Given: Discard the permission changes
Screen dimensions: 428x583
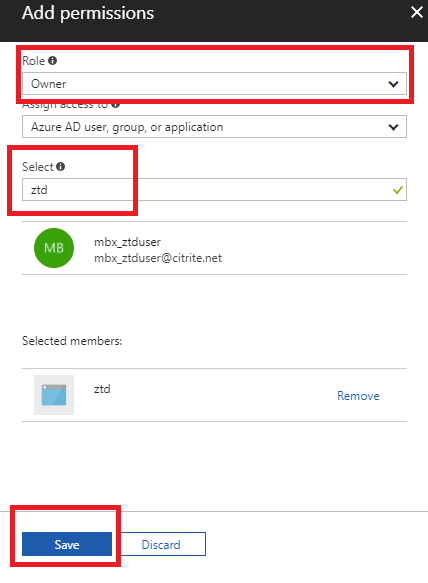Looking at the screenshot, I should coord(161,544).
